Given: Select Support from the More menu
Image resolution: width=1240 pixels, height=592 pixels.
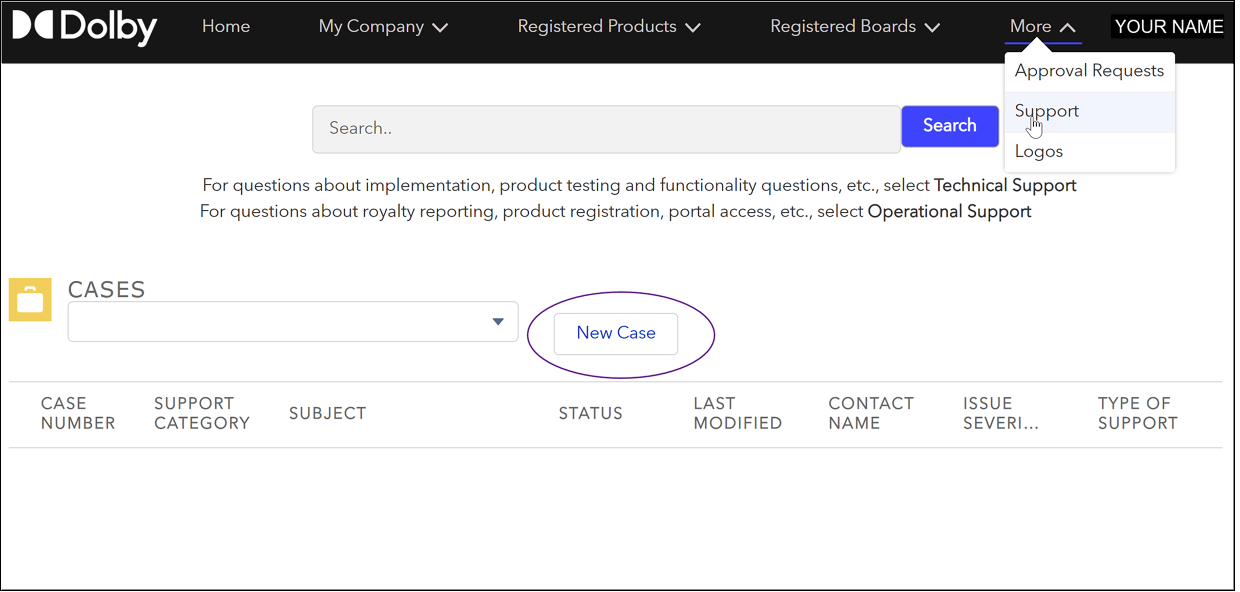Looking at the screenshot, I should point(1046,110).
